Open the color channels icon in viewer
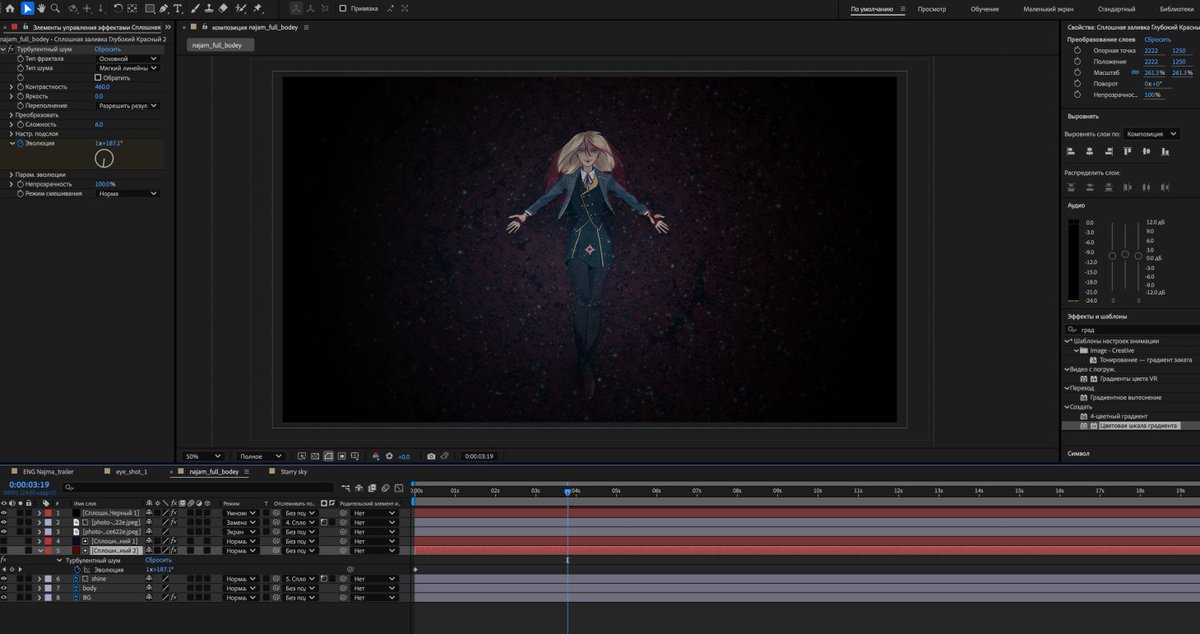The height and width of the screenshot is (634, 1200). pos(376,456)
